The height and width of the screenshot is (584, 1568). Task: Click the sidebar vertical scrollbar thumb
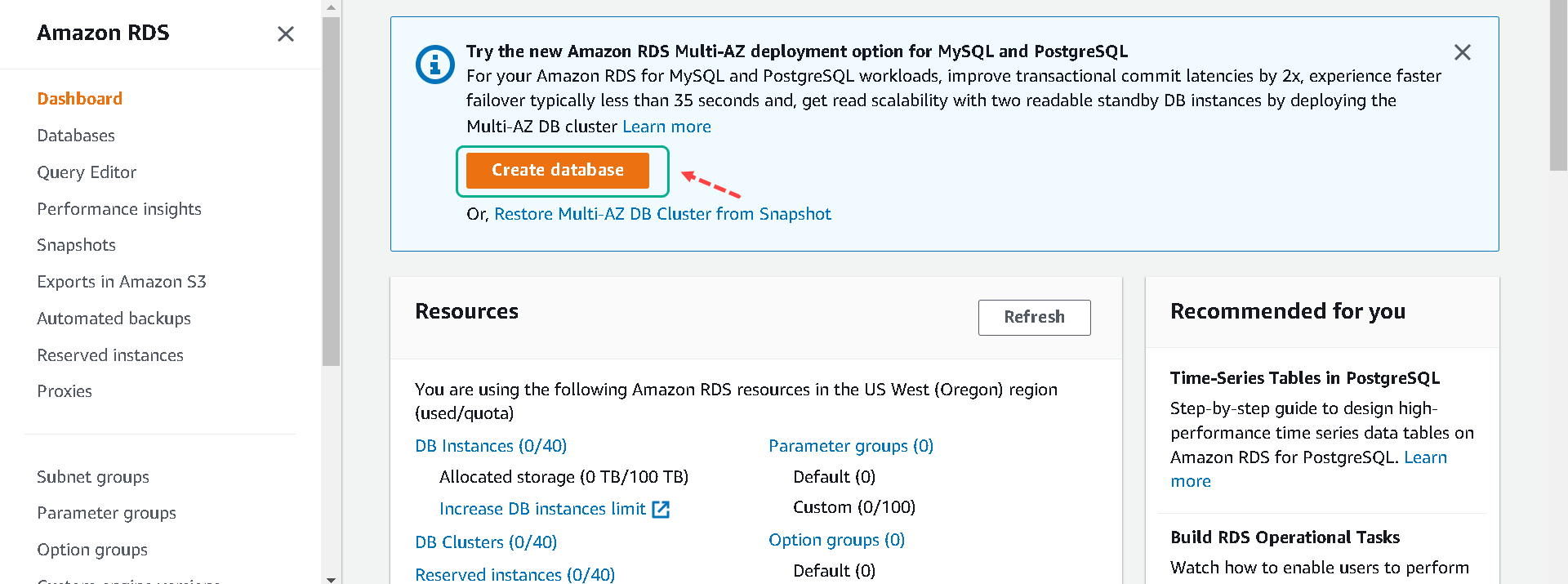(x=331, y=191)
